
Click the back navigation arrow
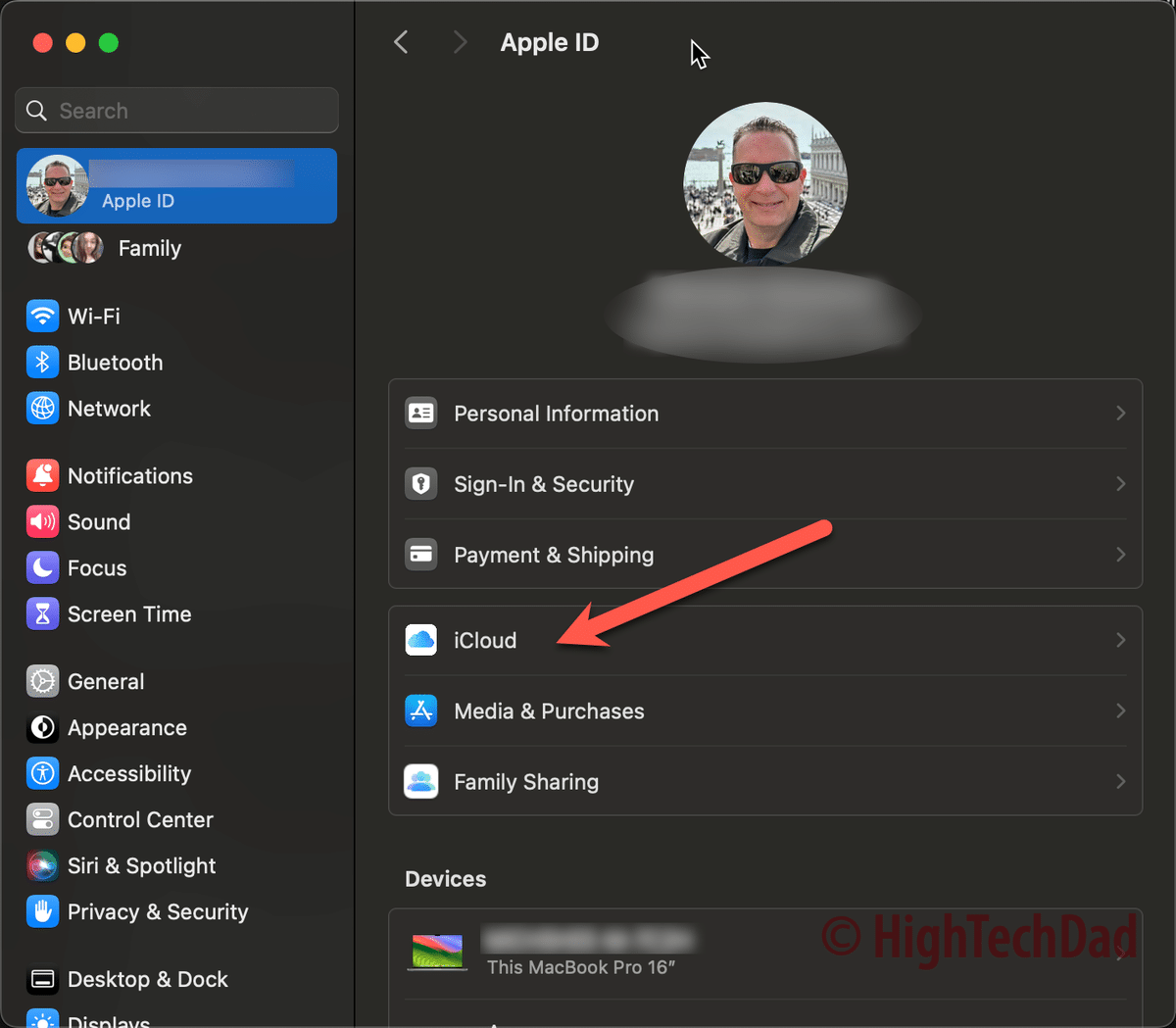[401, 42]
